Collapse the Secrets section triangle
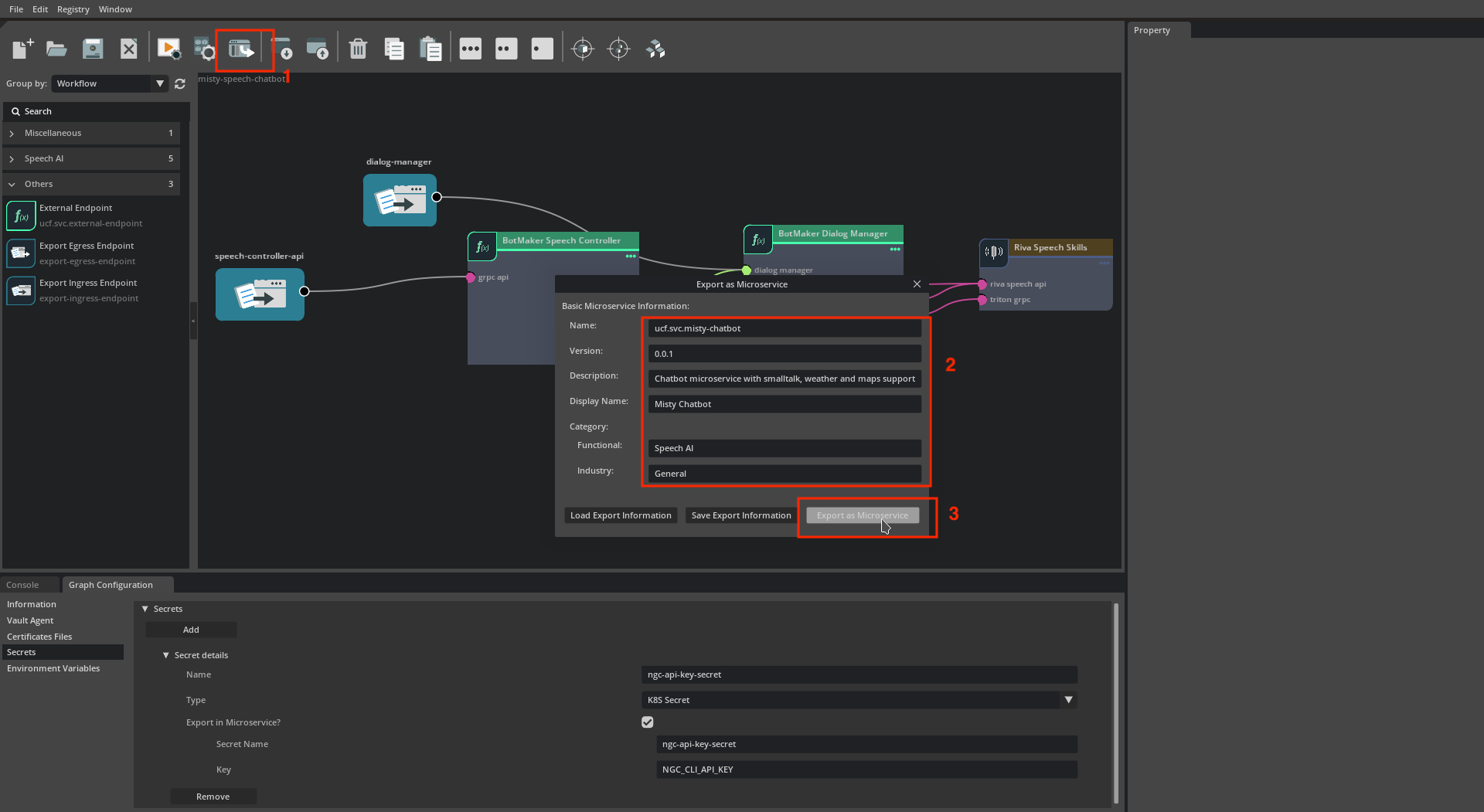The height and width of the screenshot is (812, 1484). tap(145, 609)
